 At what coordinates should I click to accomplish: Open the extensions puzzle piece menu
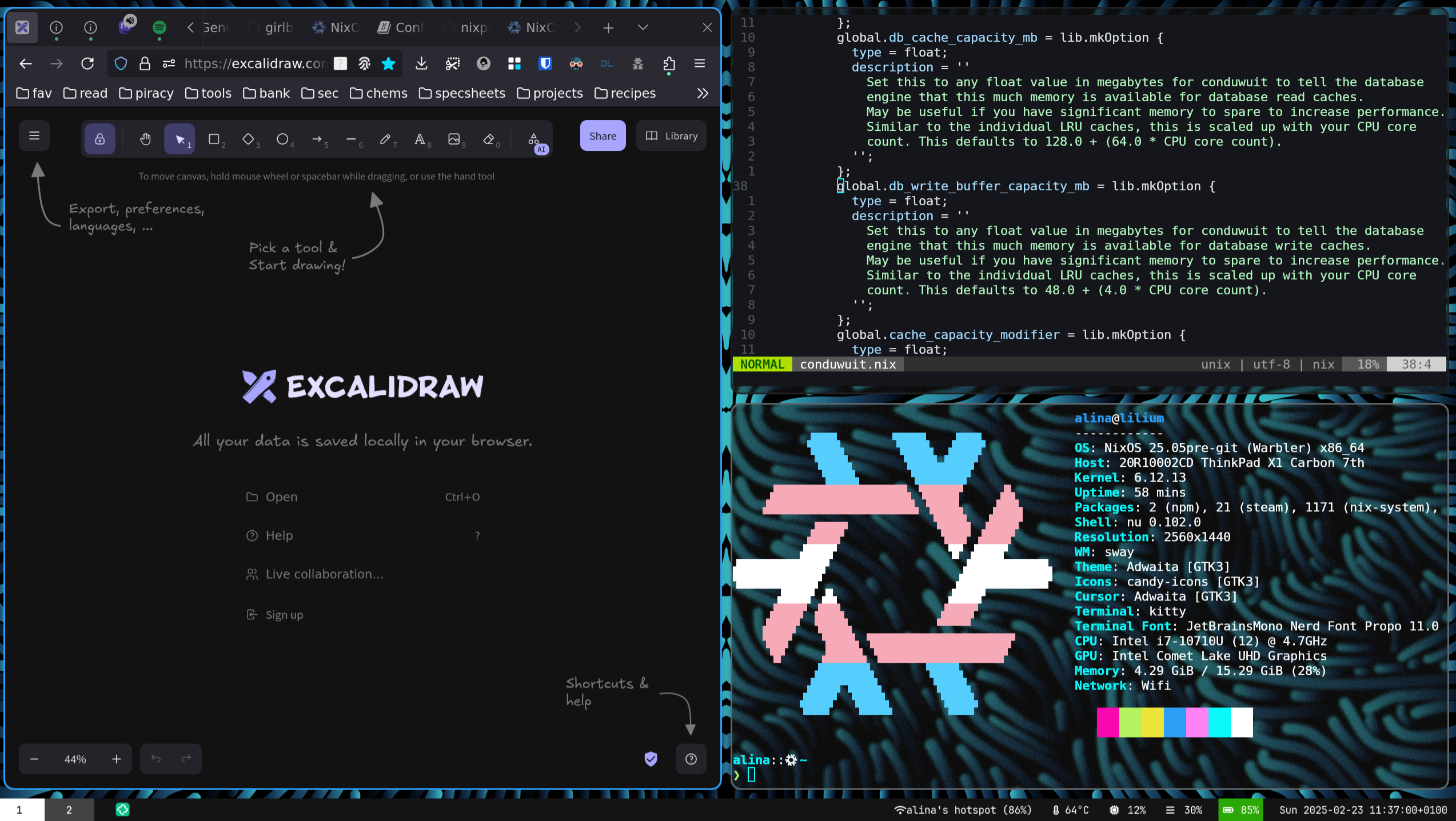[x=669, y=63]
